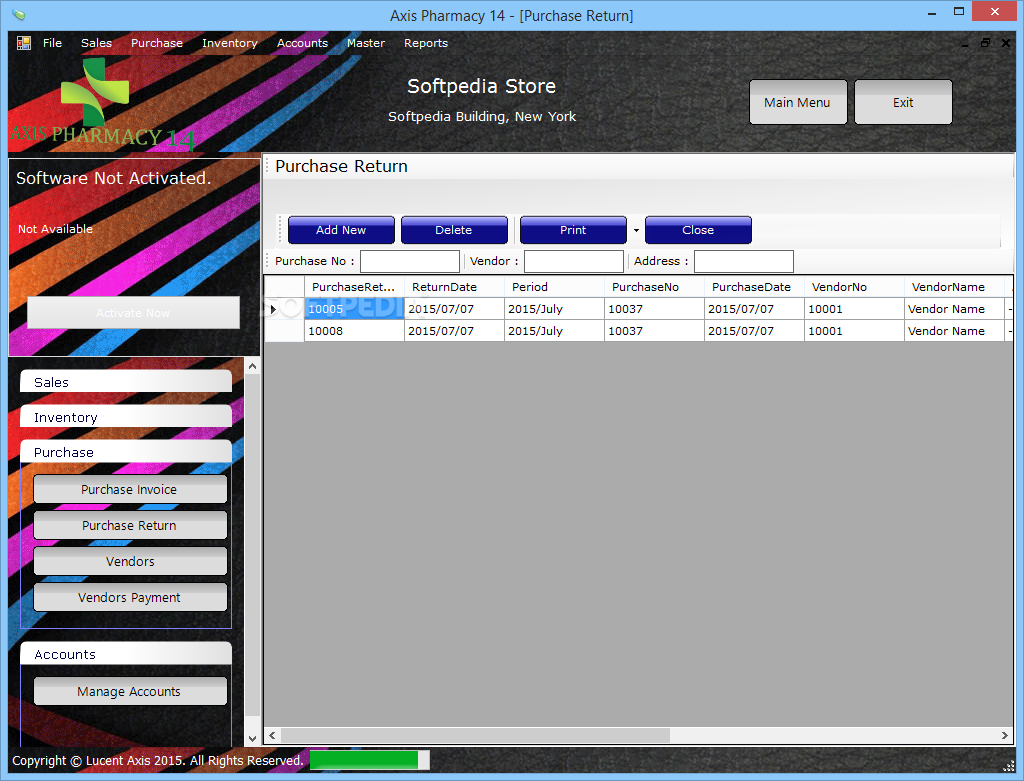Screen dimensions: 1024x781
Task: Click the Print button
Action: (573, 230)
